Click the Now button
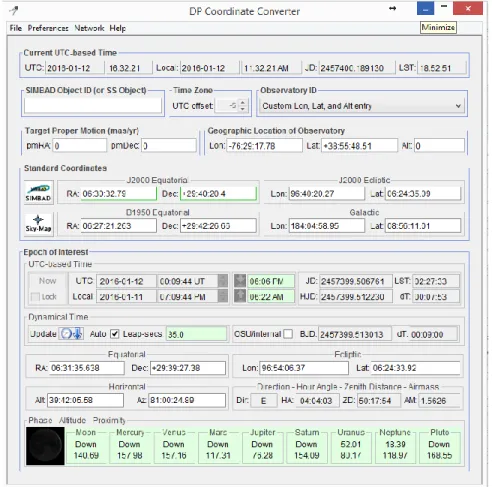492x487 pixels. 48,281
